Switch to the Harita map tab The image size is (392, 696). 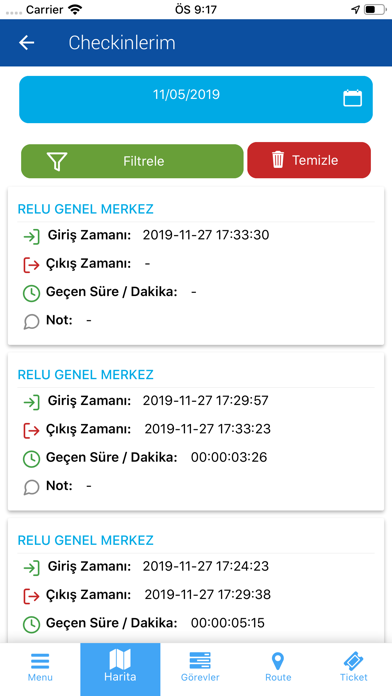120,668
